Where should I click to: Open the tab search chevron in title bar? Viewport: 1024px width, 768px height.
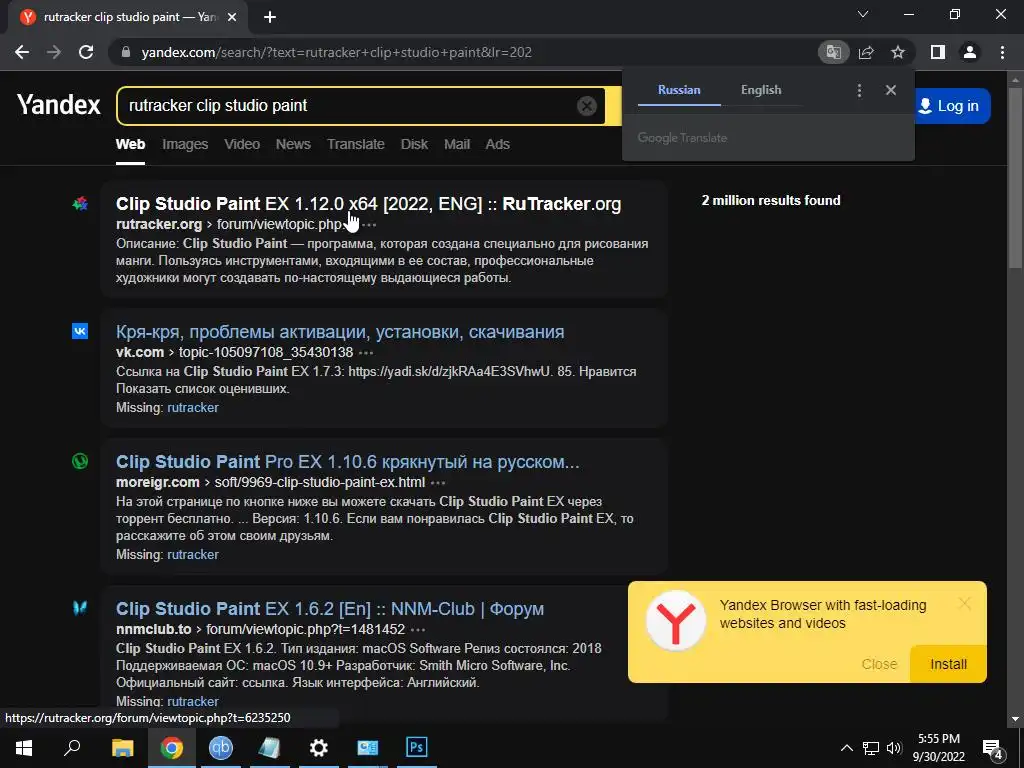pyautogui.click(x=863, y=14)
